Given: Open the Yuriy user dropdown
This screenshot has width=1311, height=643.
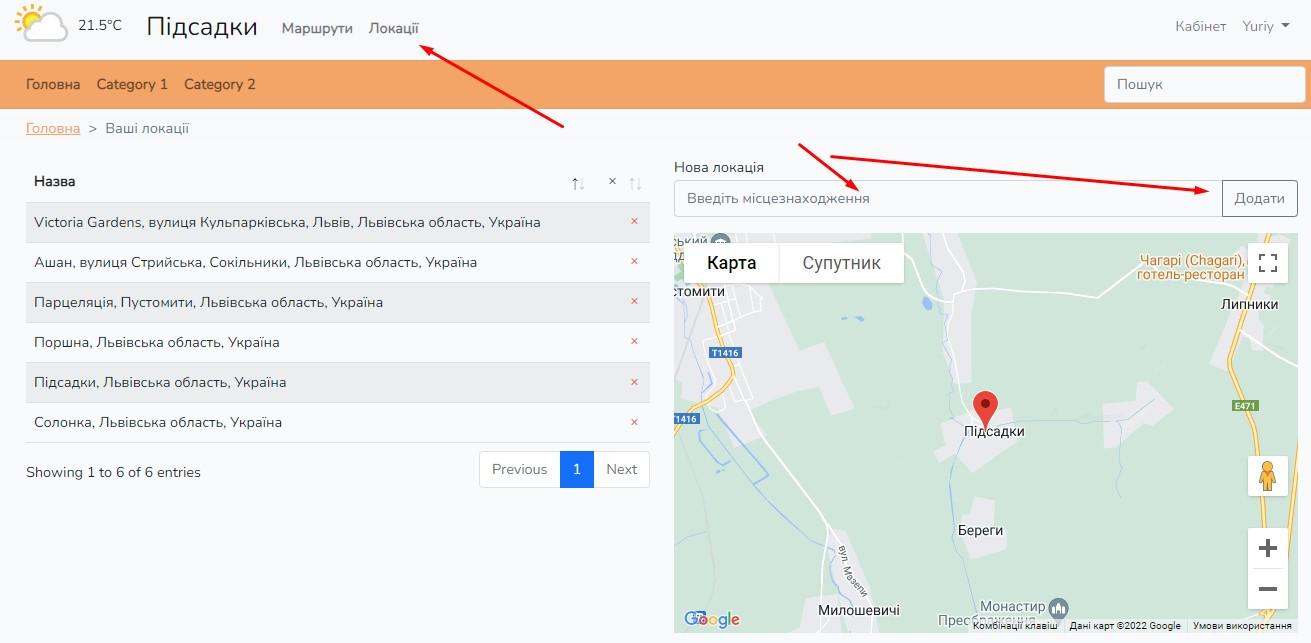Looking at the screenshot, I should coord(1265,27).
